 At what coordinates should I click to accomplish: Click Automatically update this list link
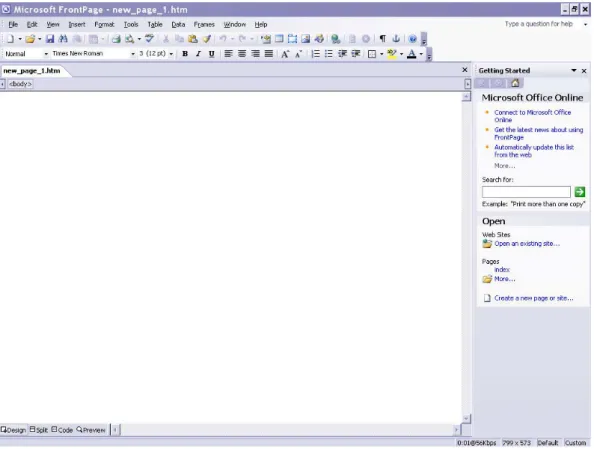tap(534, 151)
